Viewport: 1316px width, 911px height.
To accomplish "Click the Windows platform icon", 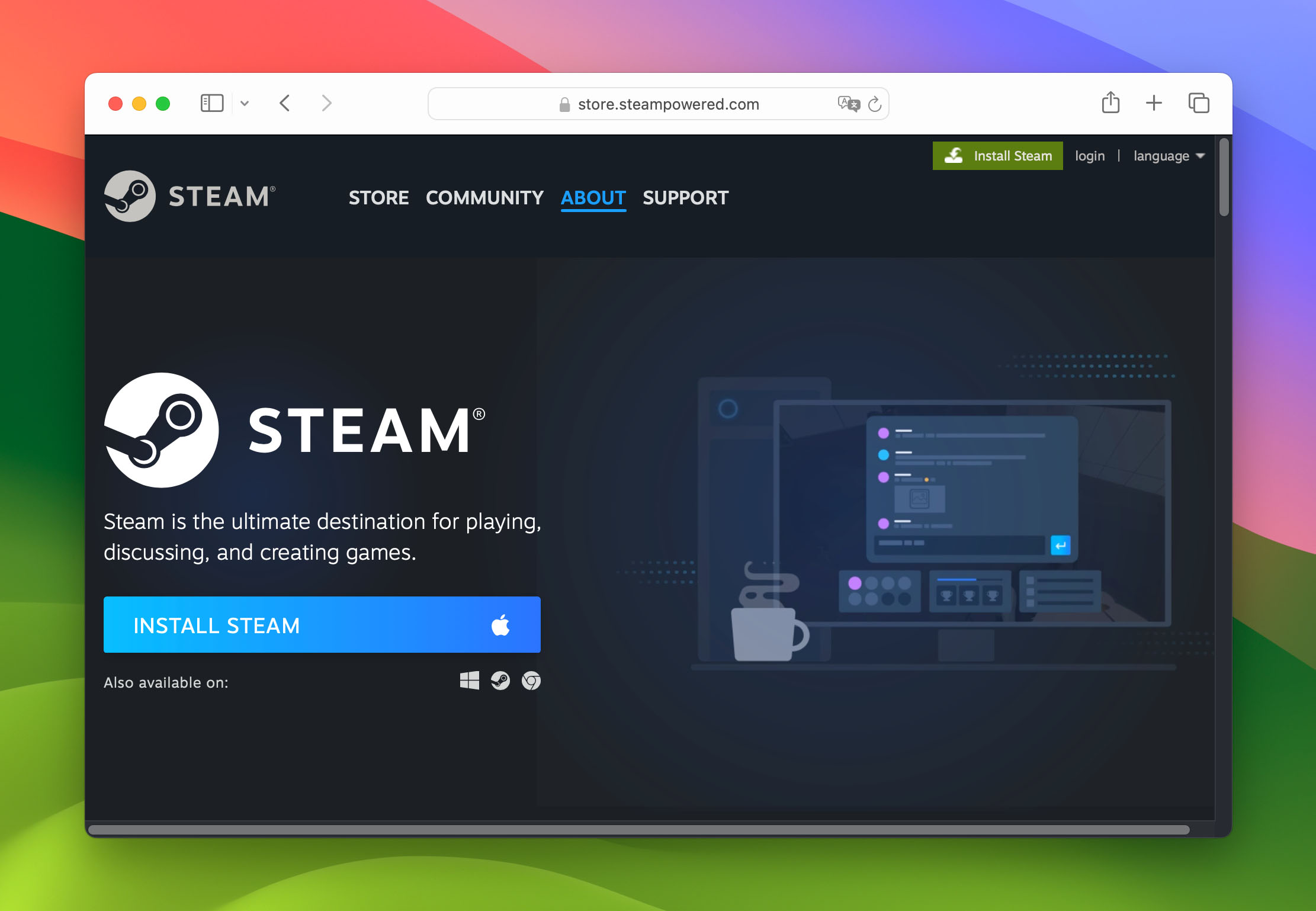I will coord(468,681).
